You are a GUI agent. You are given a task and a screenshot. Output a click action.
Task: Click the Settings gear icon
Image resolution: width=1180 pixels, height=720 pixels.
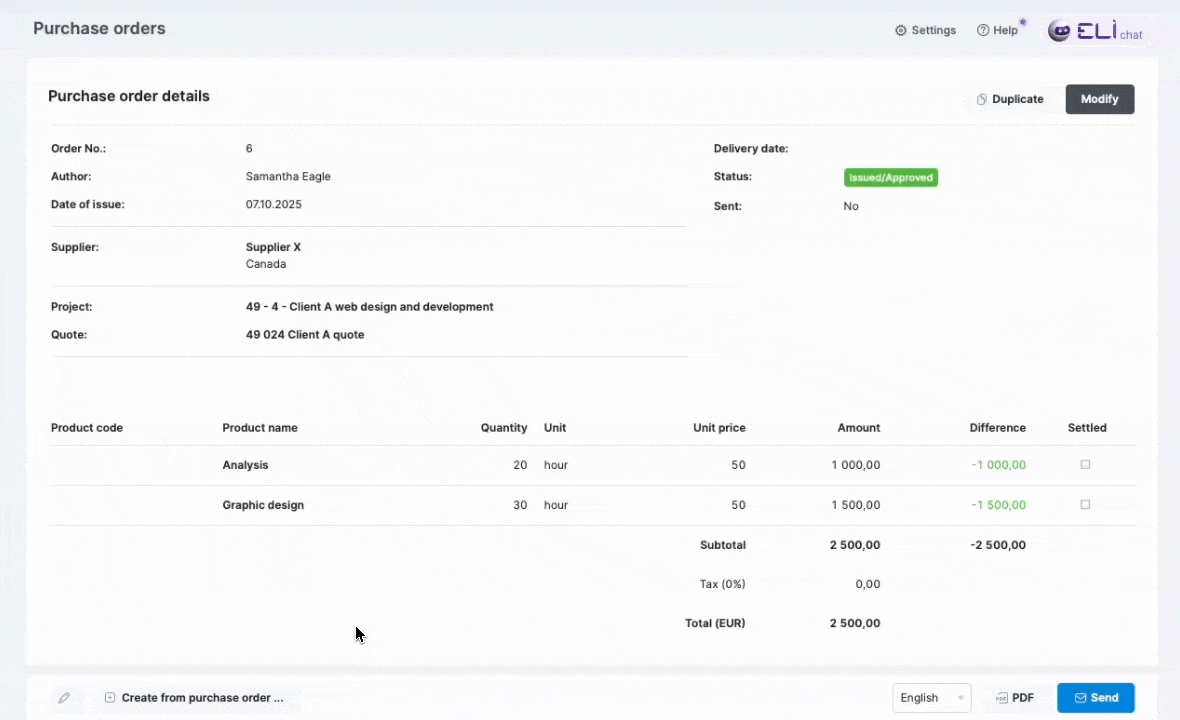[901, 30]
